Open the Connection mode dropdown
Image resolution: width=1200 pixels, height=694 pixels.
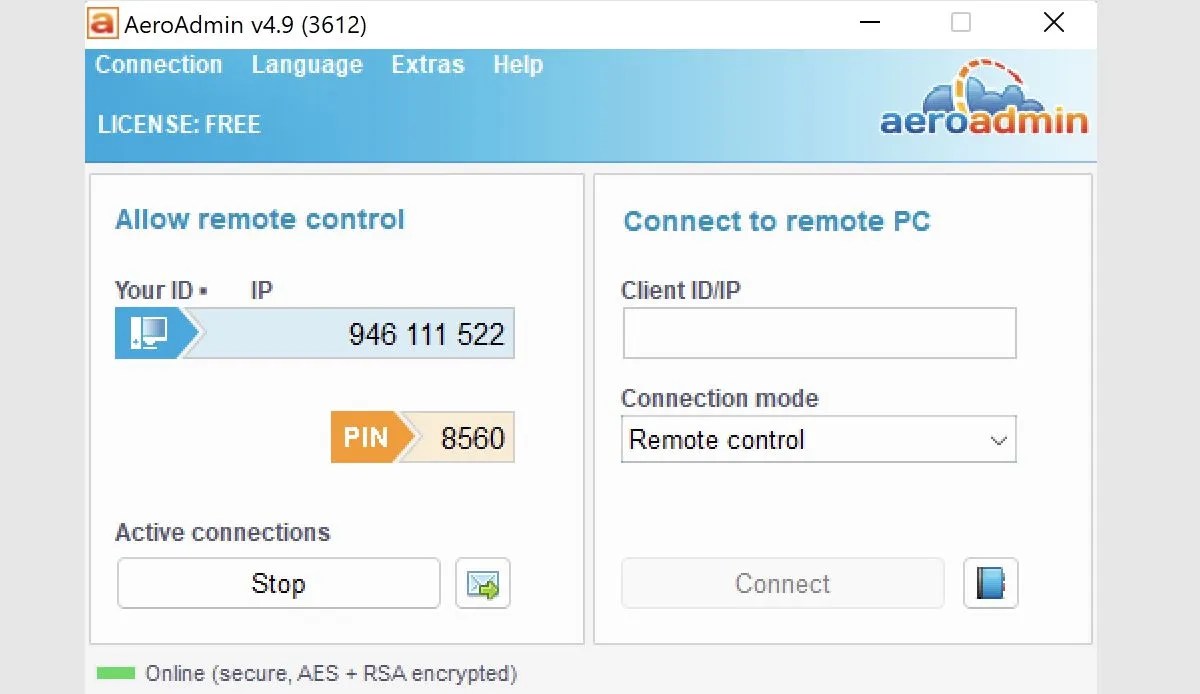(x=819, y=439)
